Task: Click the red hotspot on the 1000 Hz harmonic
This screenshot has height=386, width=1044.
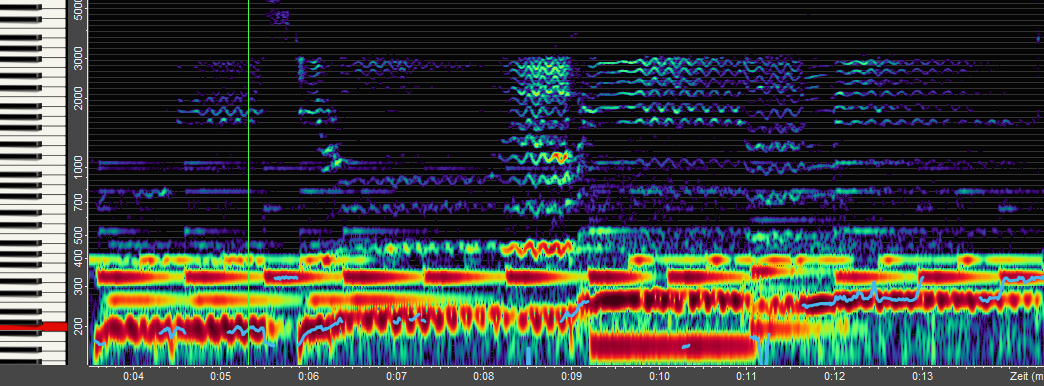Action: tap(558, 158)
